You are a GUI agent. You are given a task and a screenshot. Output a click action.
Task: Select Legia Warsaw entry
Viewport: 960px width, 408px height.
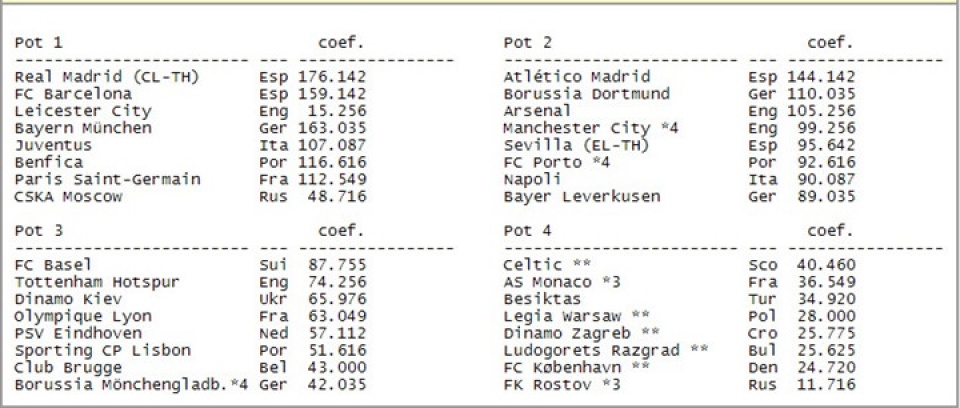(x=560, y=316)
